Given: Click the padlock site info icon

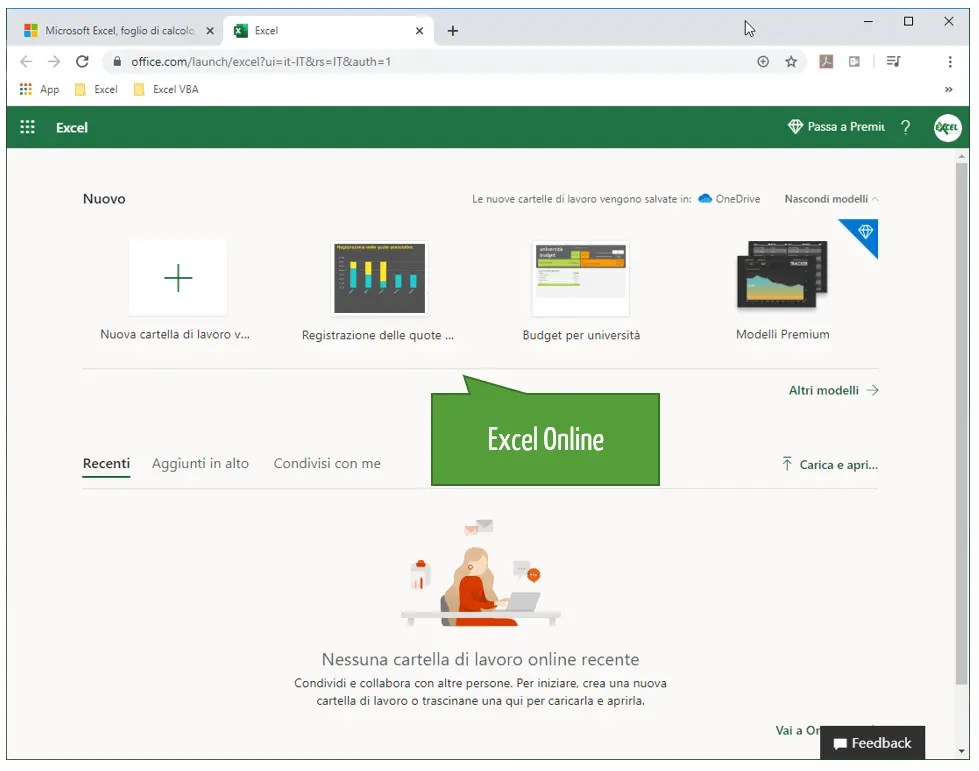Looking at the screenshot, I should 117,61.
